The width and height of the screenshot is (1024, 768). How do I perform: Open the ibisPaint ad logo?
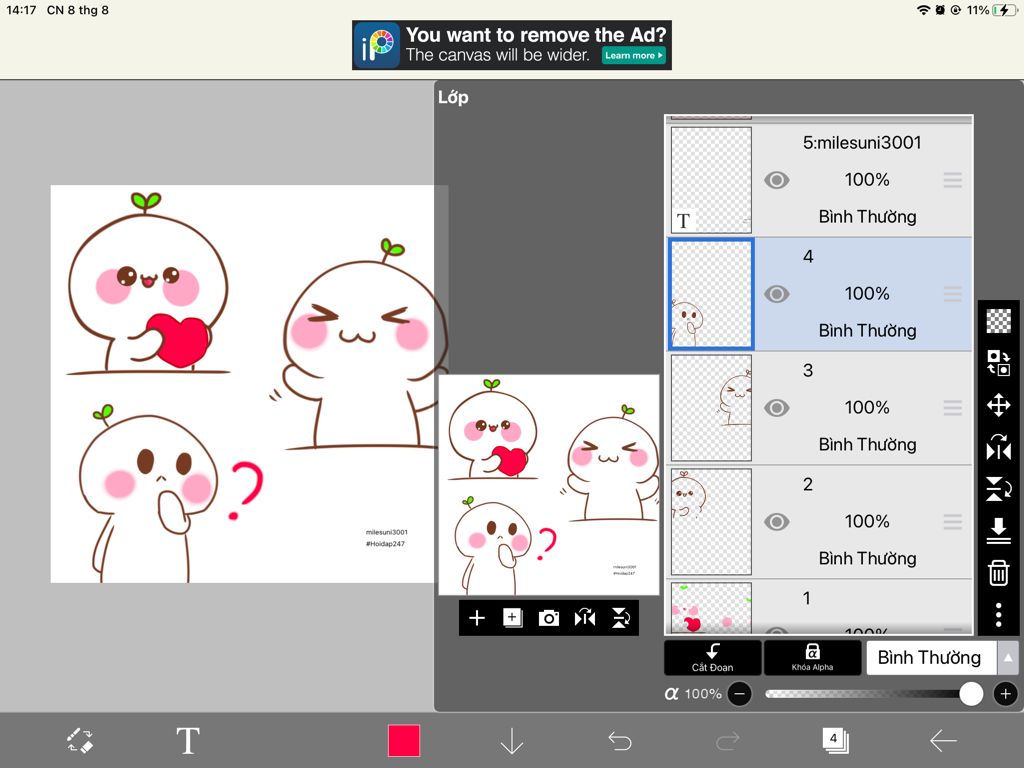pos(377,45)
